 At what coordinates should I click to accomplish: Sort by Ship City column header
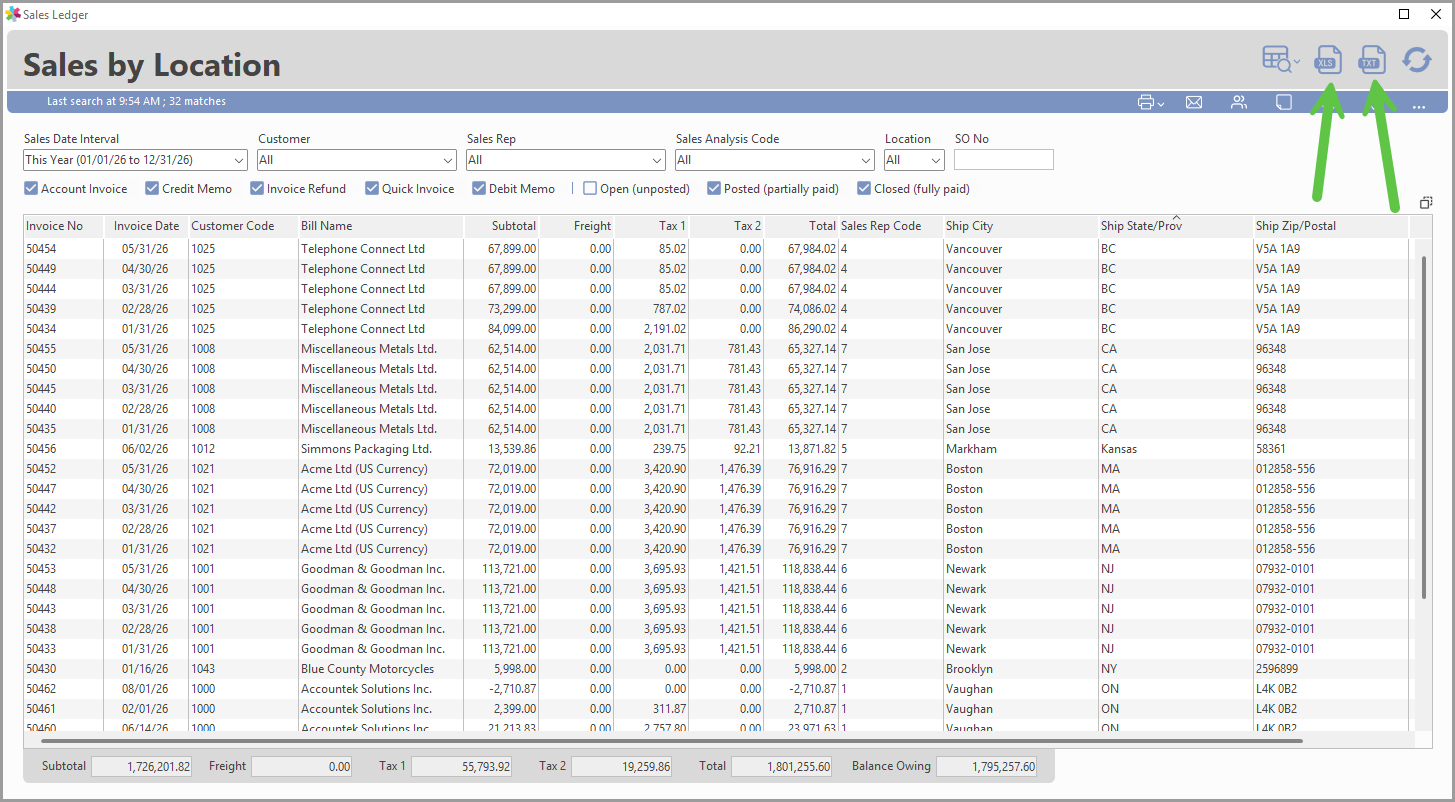(x=1021, y=226)
